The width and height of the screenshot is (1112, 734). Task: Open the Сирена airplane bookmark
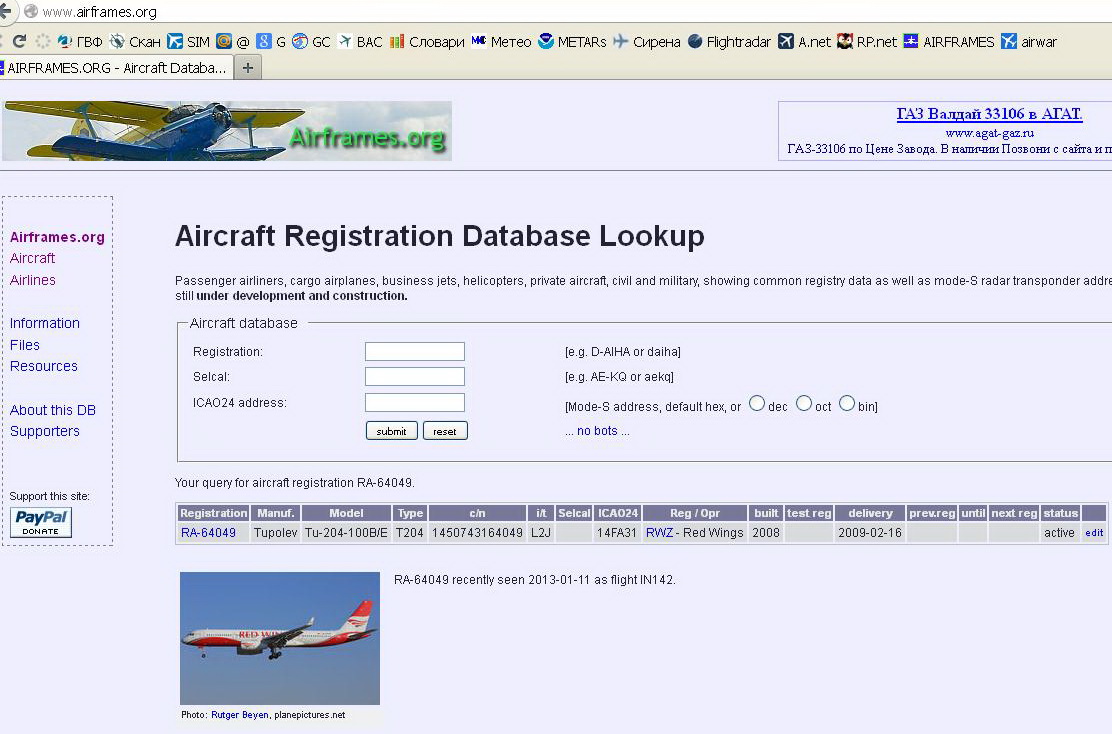pos(647,42)
